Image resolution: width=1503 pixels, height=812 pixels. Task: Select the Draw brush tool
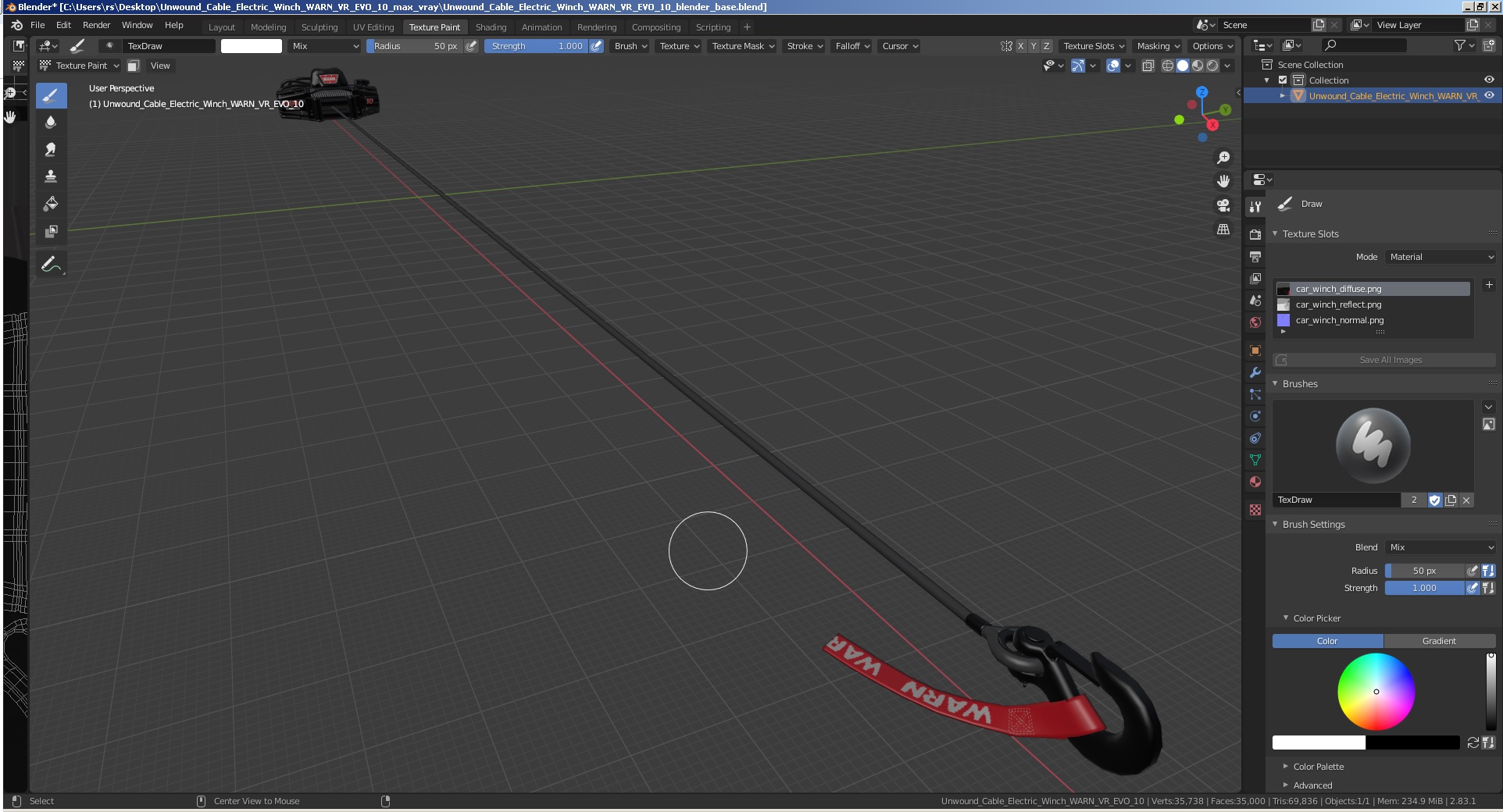[51, 96]
